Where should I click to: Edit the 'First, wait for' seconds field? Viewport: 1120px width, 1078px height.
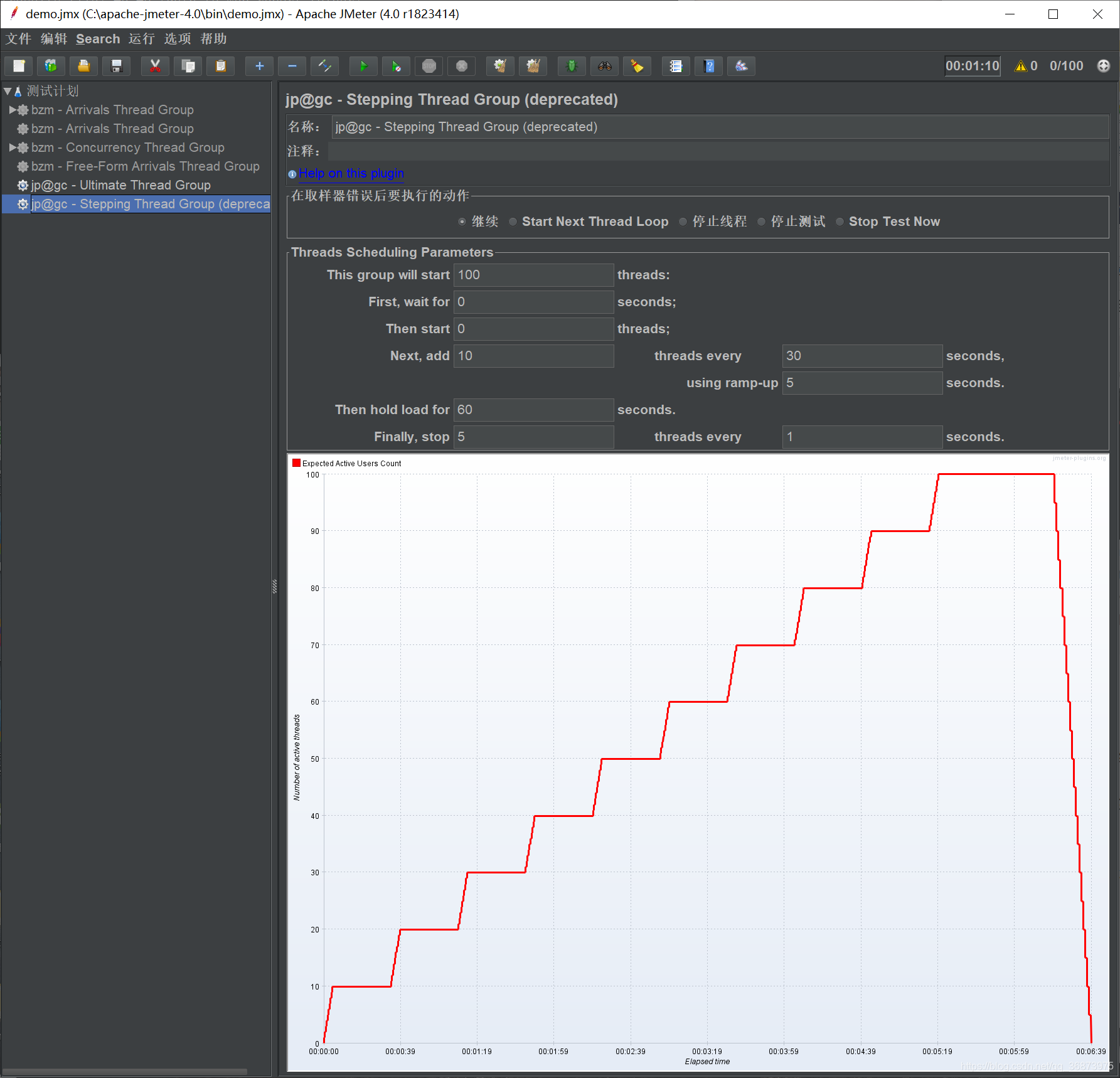coord(533,302)
